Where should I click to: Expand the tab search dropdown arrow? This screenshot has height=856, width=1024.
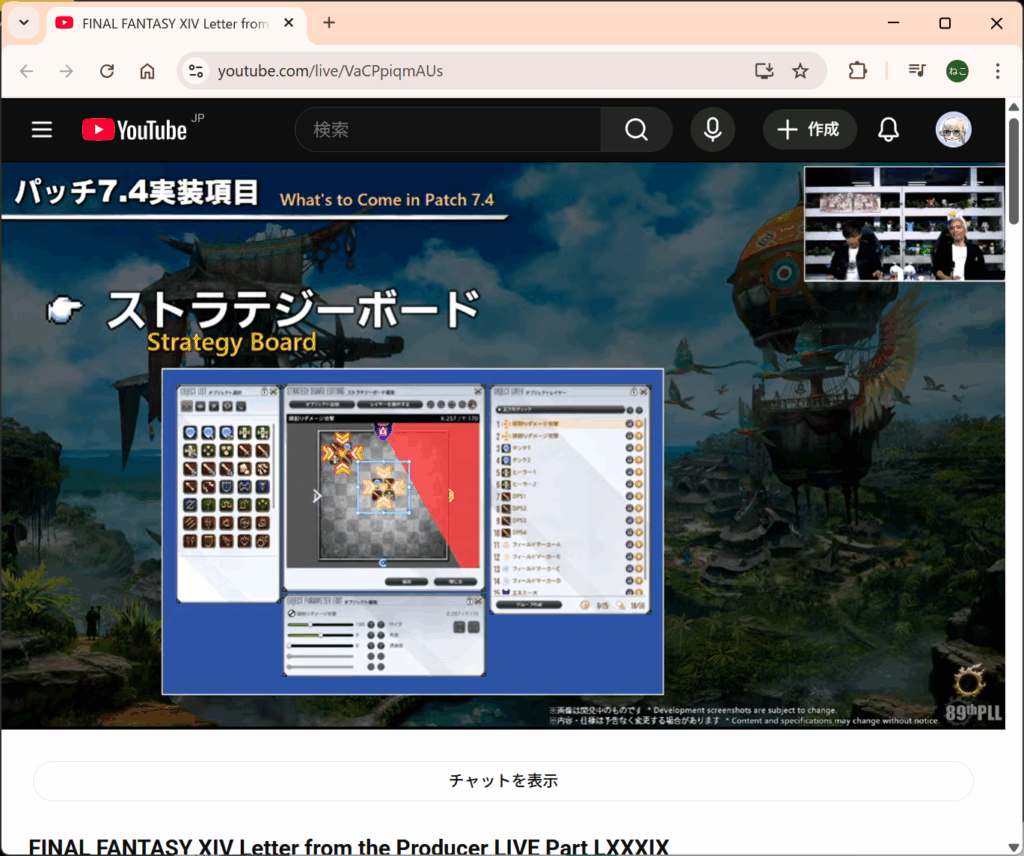coord(23,23)
